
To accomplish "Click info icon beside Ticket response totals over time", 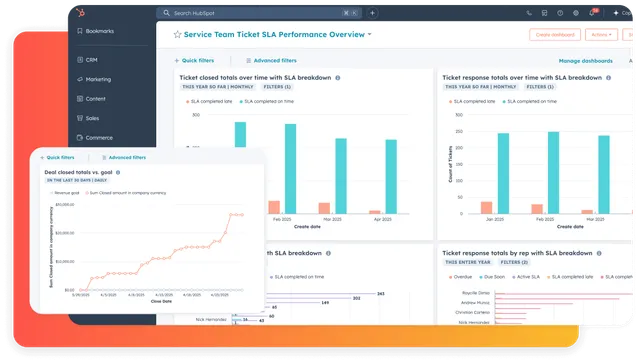I will pos(608,78).
